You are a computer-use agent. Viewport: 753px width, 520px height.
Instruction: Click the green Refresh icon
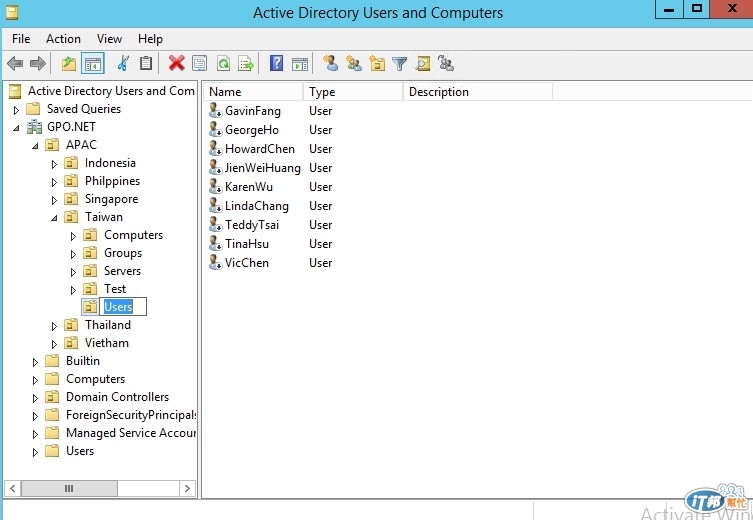click(x=223, y=63)
